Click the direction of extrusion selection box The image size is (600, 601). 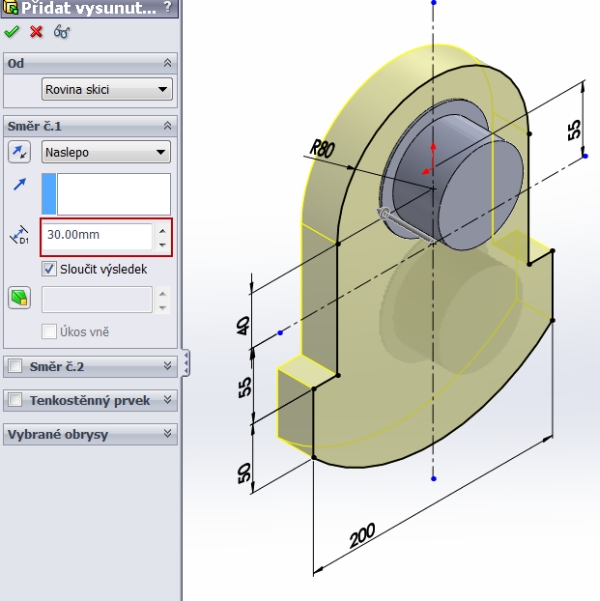tap(106, 194)
